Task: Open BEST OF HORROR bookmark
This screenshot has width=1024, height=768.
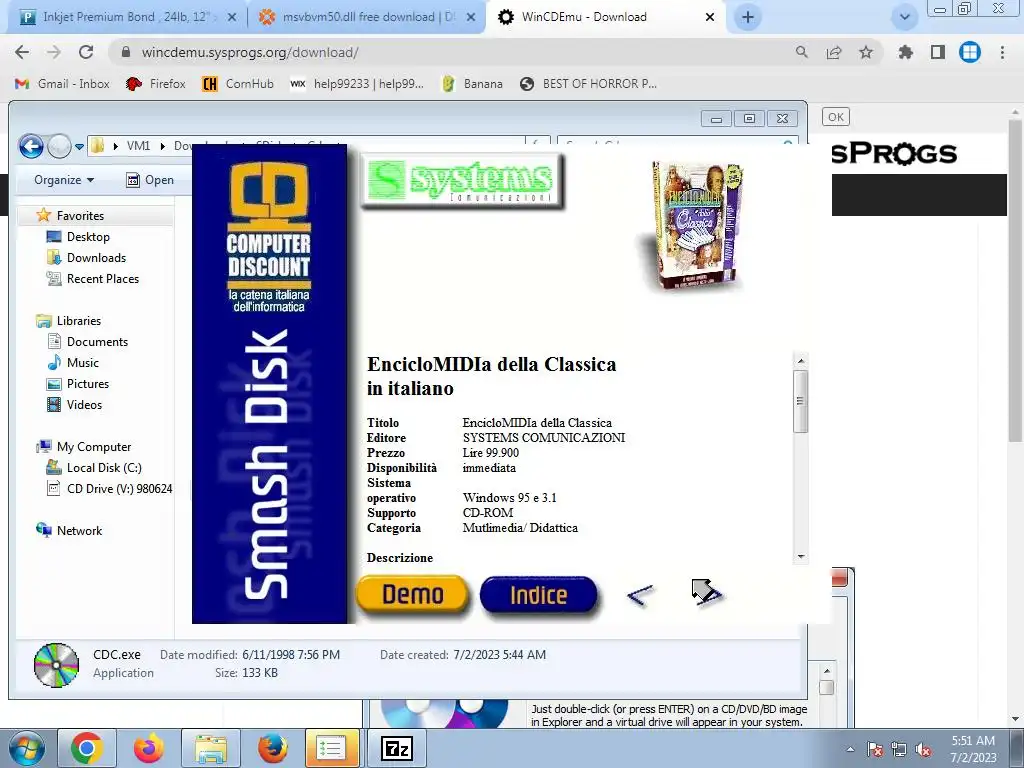Action: [588, 84]
